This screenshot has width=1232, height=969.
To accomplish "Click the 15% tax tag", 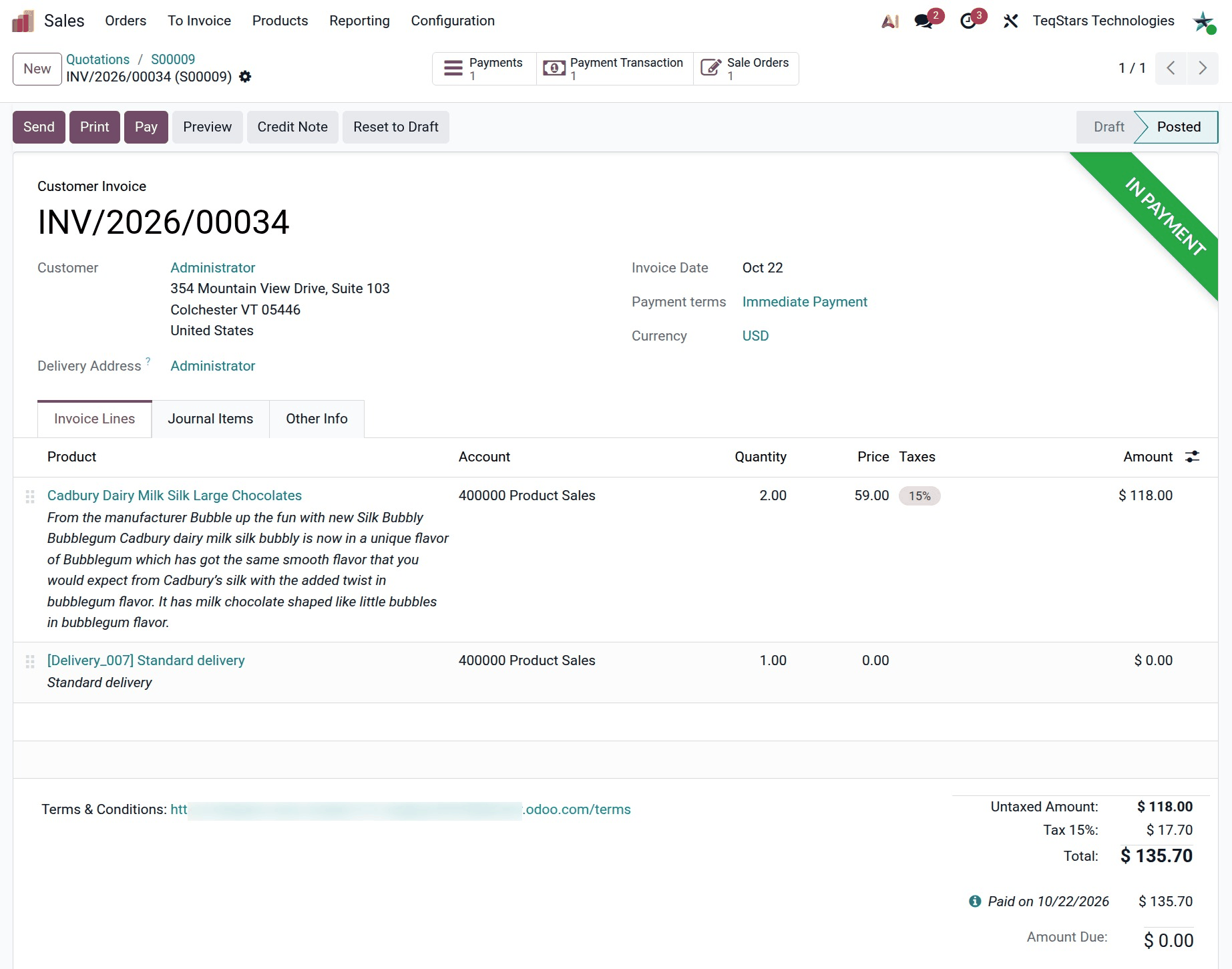I will tap(919, 496).
